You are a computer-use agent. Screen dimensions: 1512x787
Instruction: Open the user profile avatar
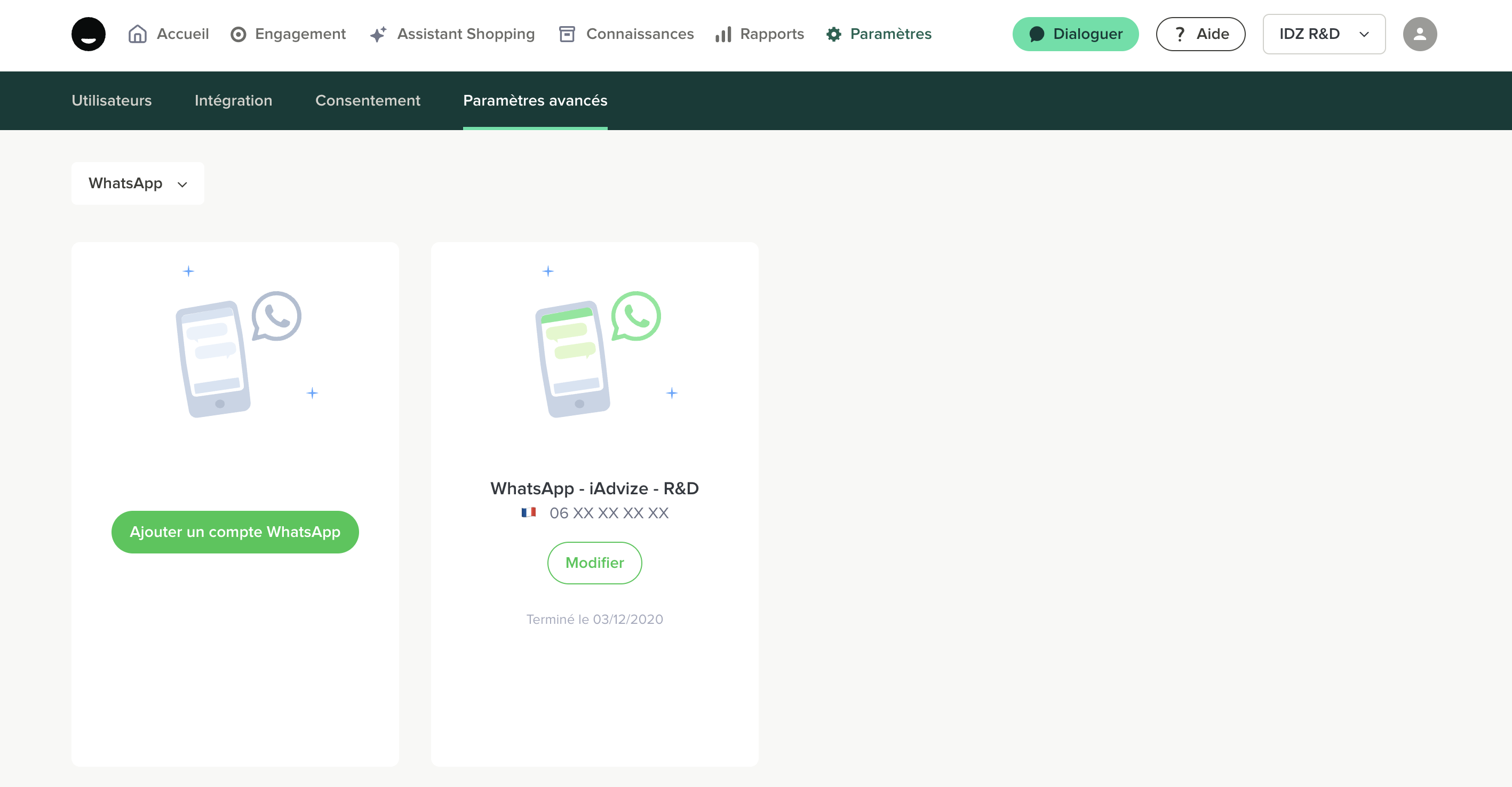coord(1419,34)
